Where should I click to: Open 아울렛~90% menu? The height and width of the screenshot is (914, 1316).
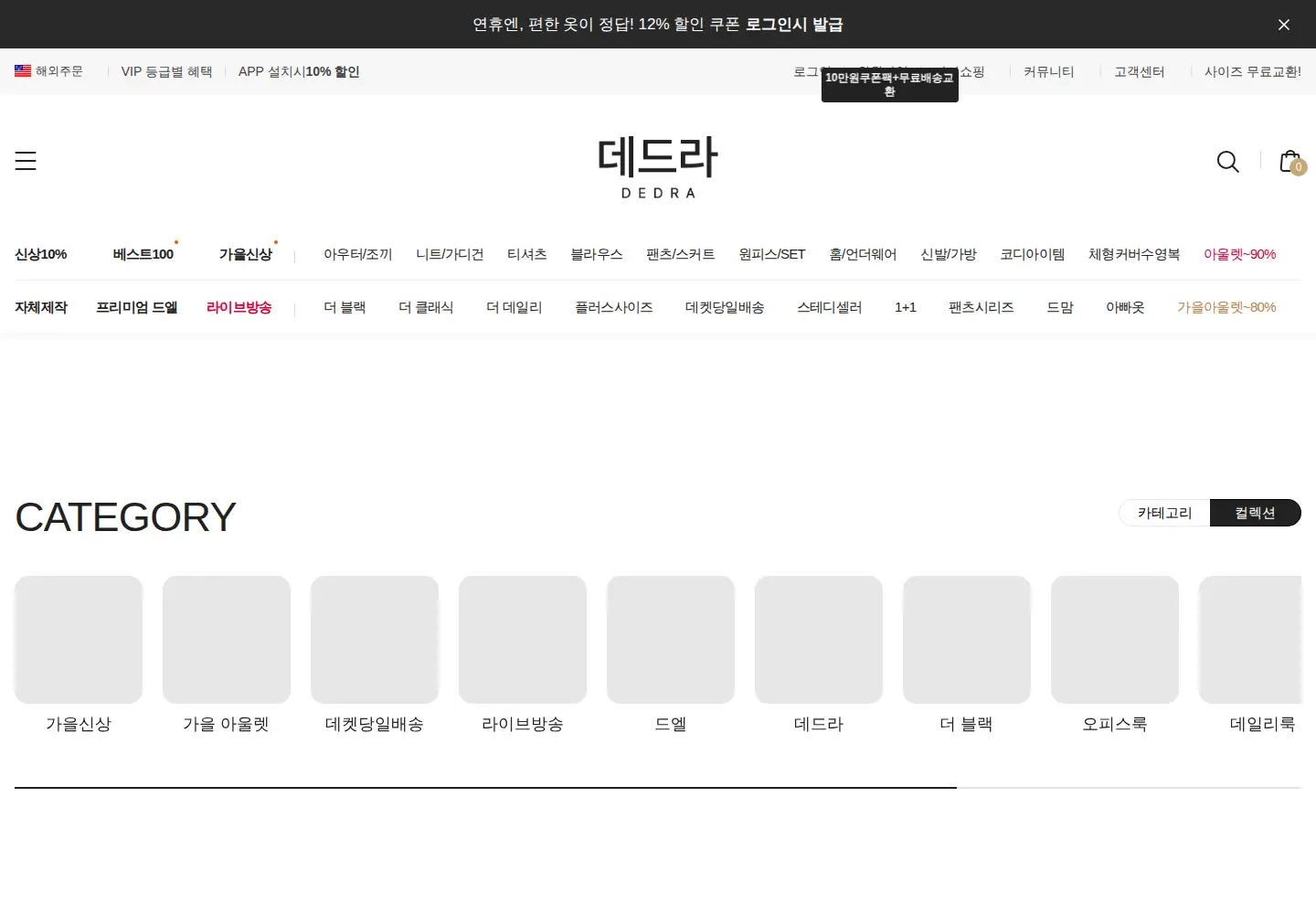coord(1239,254)
